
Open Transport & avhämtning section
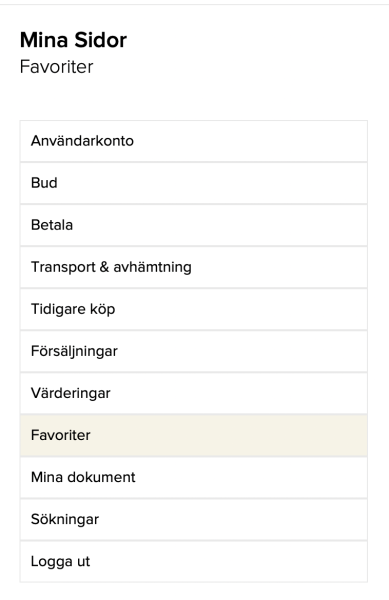pyautogui.click(x=194, y=267)
